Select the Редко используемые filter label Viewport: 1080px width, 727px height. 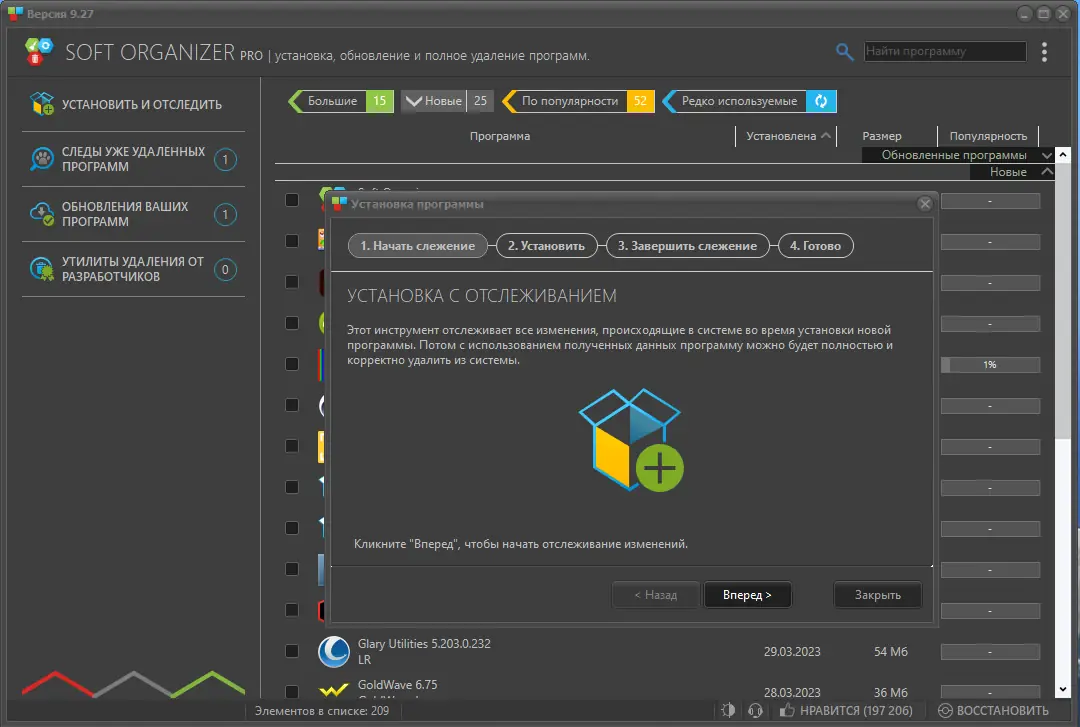coord(739,101)
